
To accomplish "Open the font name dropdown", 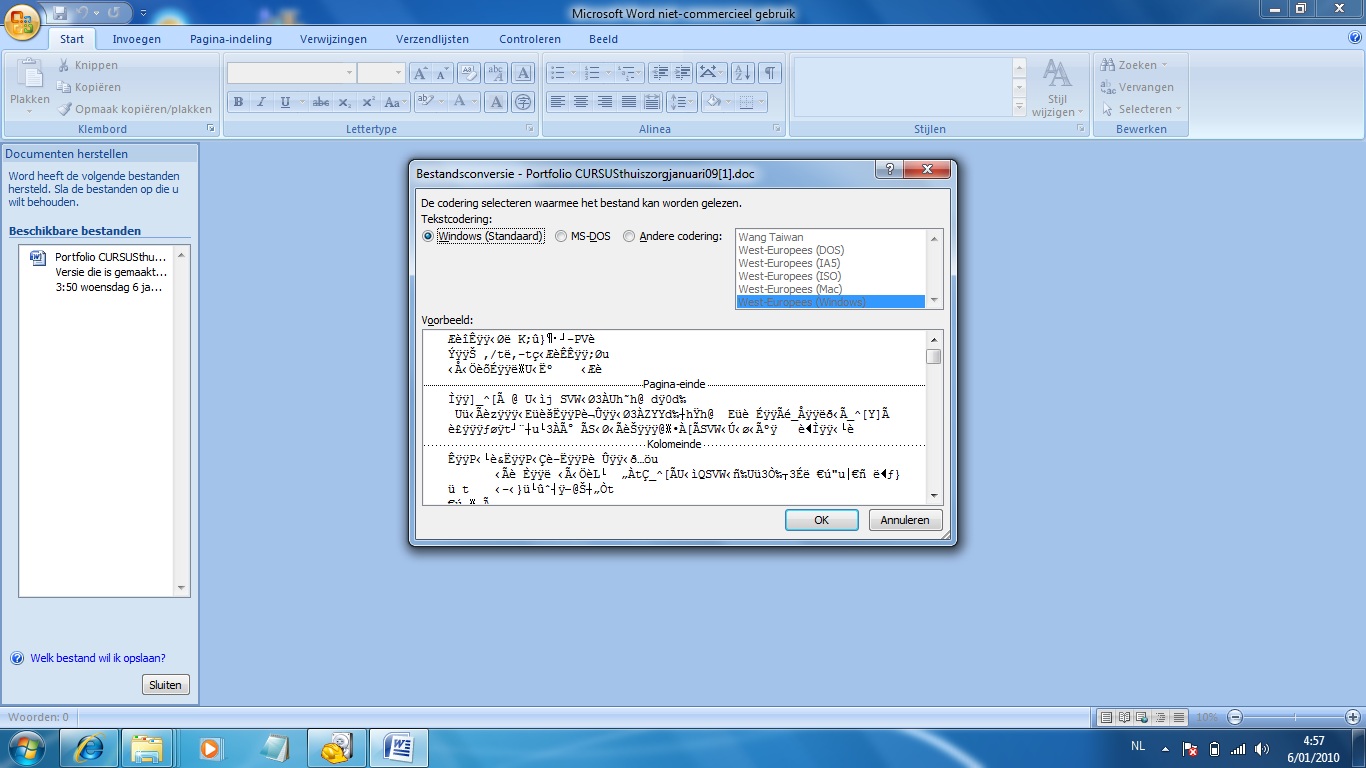I will 350,73.
